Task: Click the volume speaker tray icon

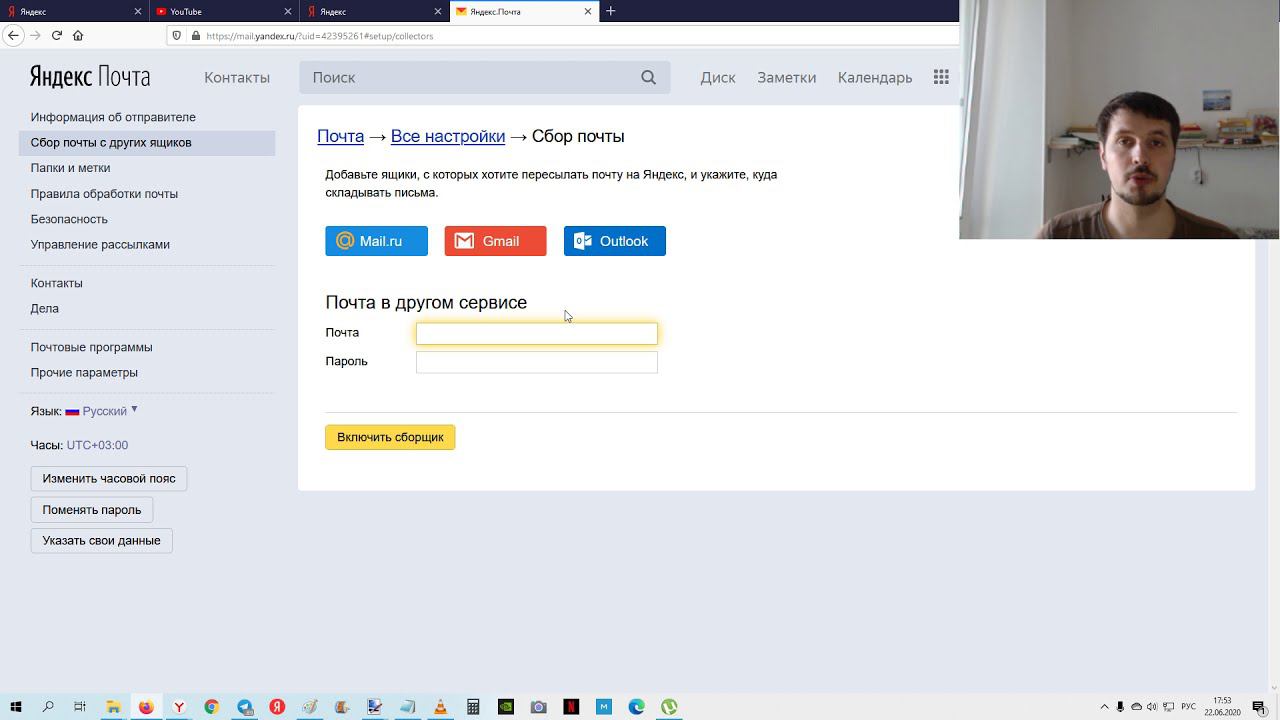Action: [x=1152, y=707]
